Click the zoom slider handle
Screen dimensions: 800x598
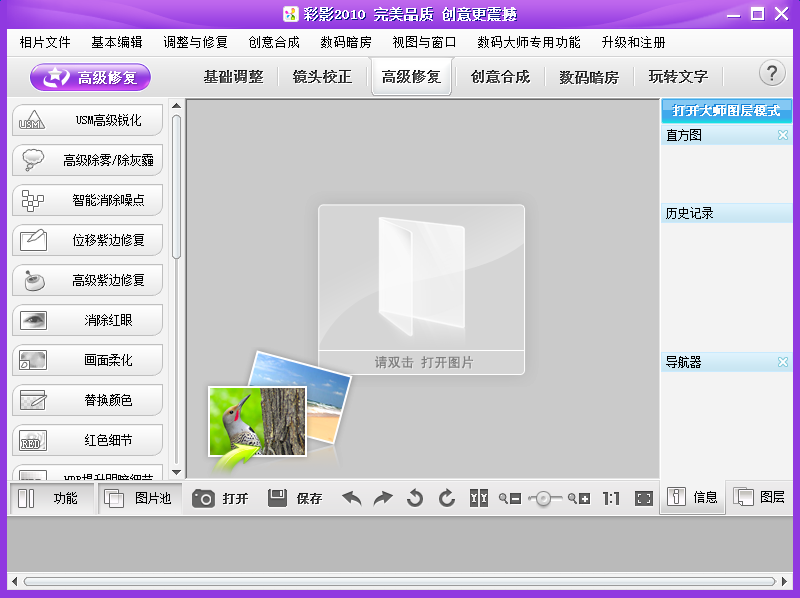point(543,498)
